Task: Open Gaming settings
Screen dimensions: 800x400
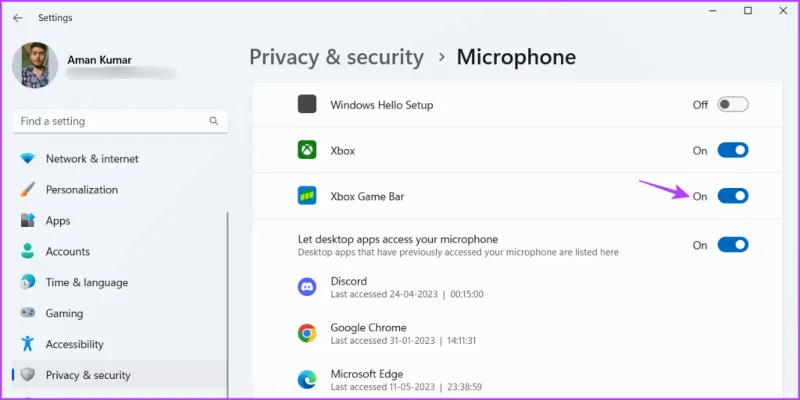Action: [120, 313]
